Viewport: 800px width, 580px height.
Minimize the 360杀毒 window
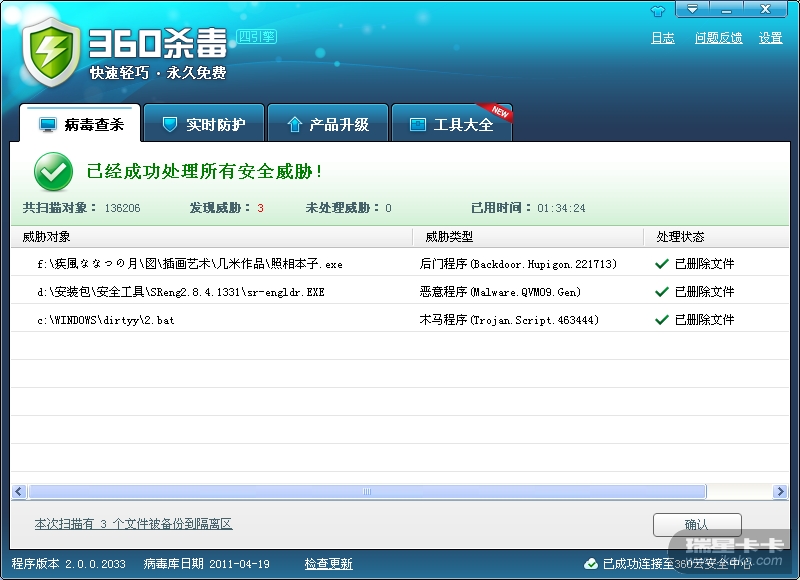tap(727, 9)
